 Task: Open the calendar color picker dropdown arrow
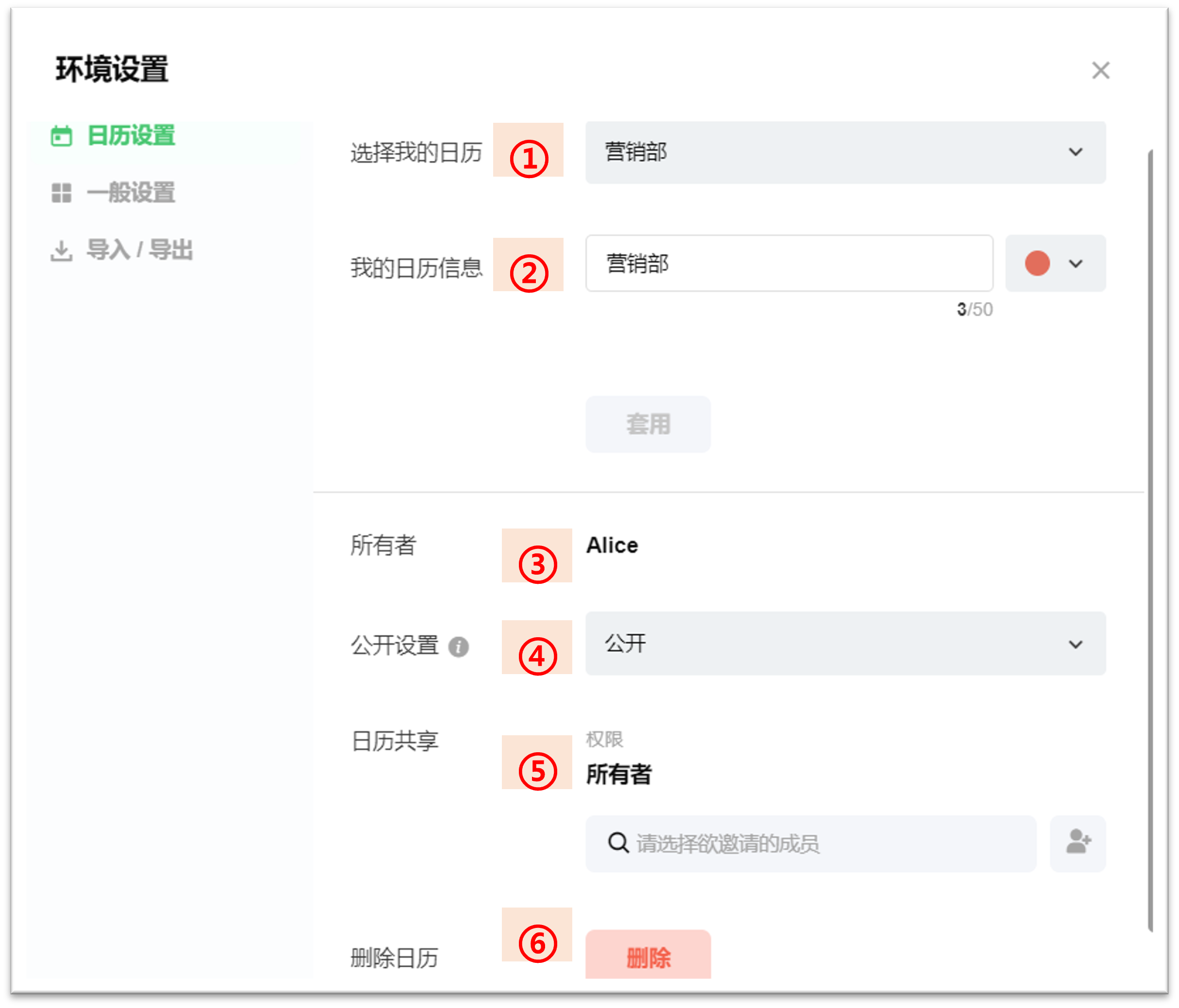1076,264
